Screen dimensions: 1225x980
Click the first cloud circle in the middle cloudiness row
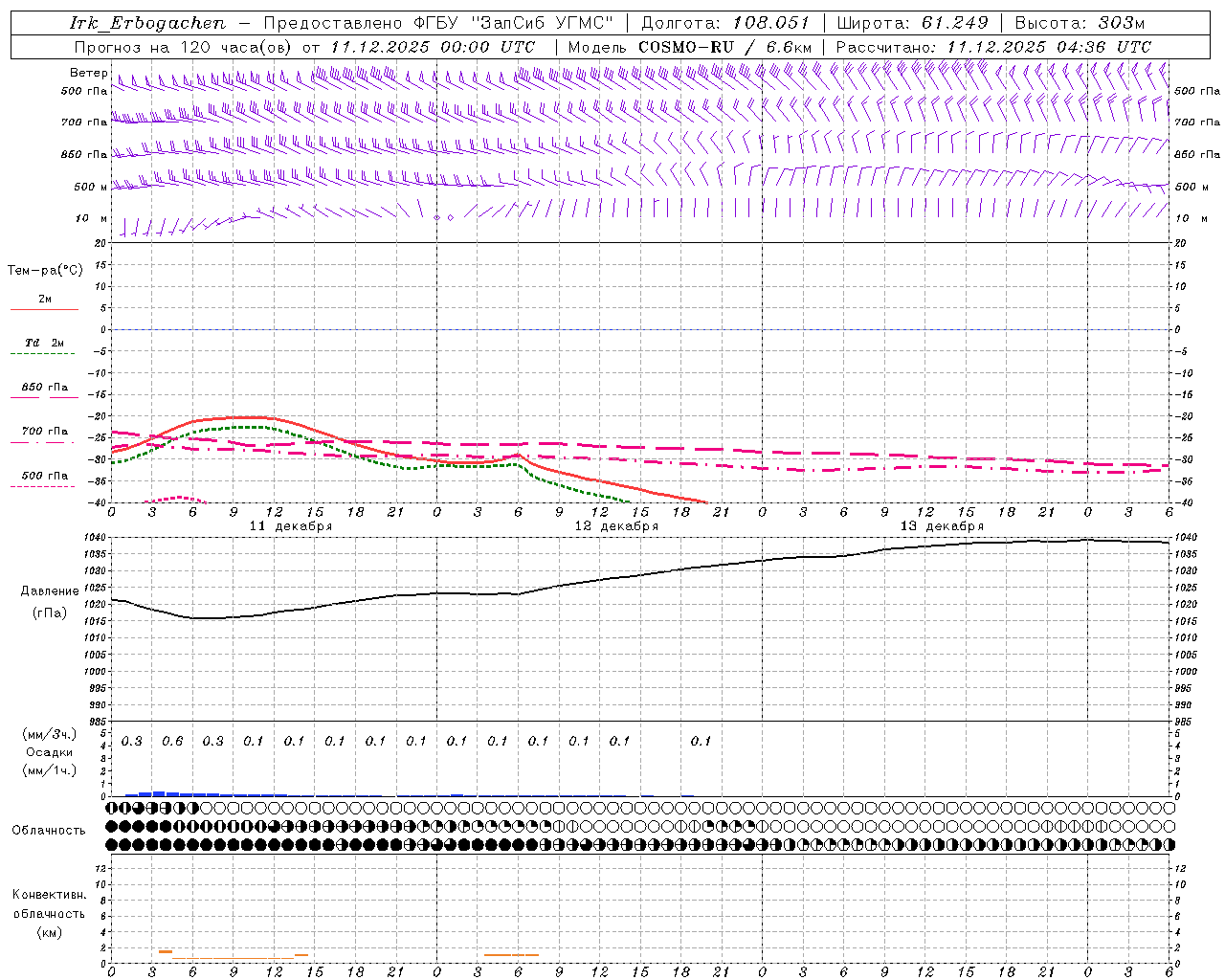[x=112, y=826]
